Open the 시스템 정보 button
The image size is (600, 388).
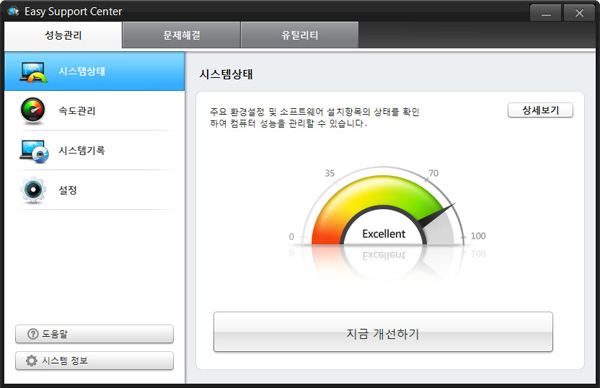pyautogui.click(x=95, y=361)
